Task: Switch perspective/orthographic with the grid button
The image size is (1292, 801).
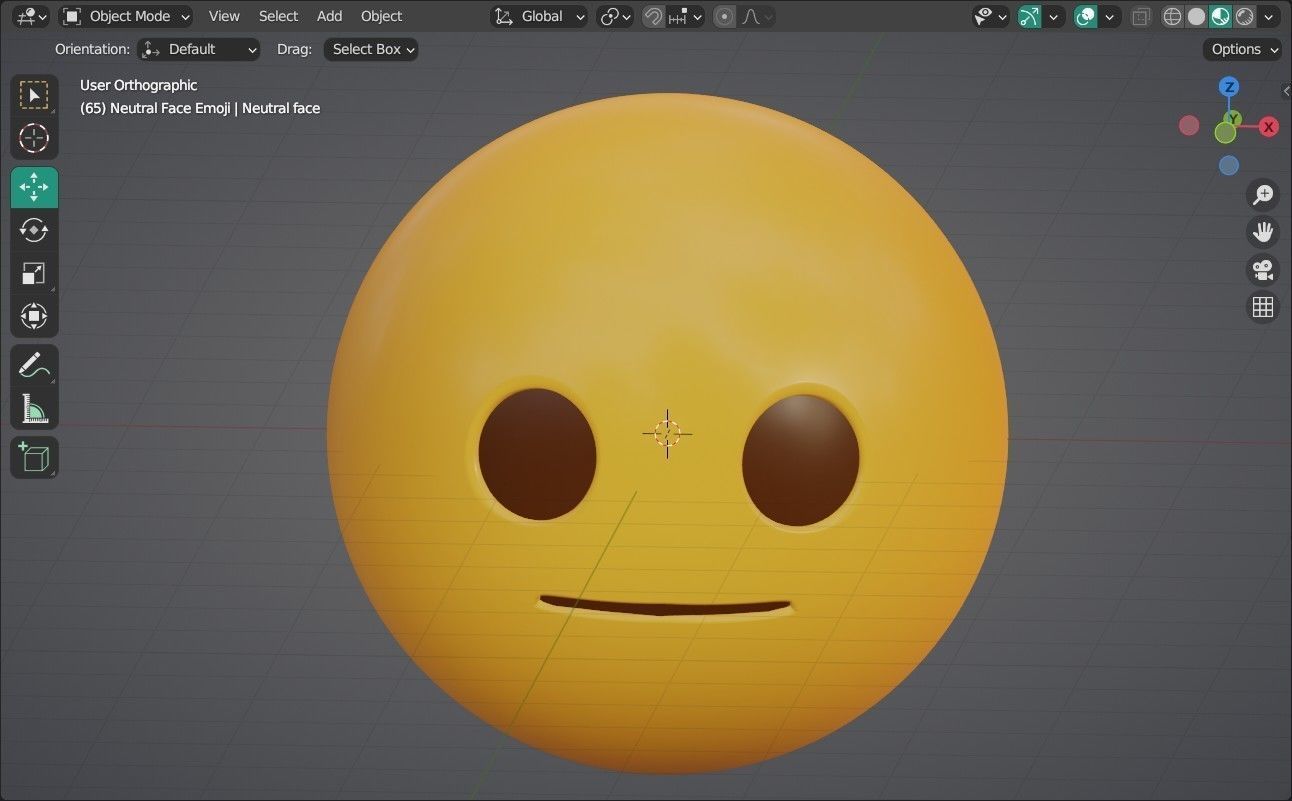Action: click(1263, 307)
